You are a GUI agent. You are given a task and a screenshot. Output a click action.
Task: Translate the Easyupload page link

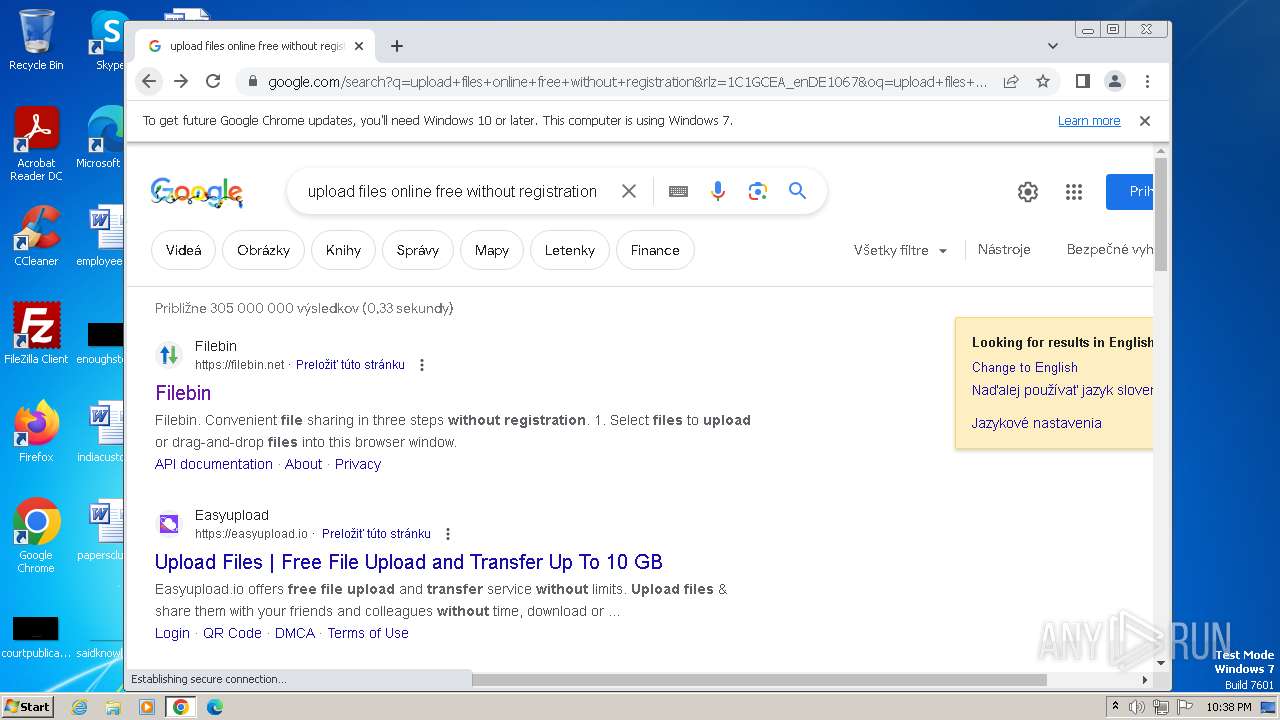[x=376, y=534]
